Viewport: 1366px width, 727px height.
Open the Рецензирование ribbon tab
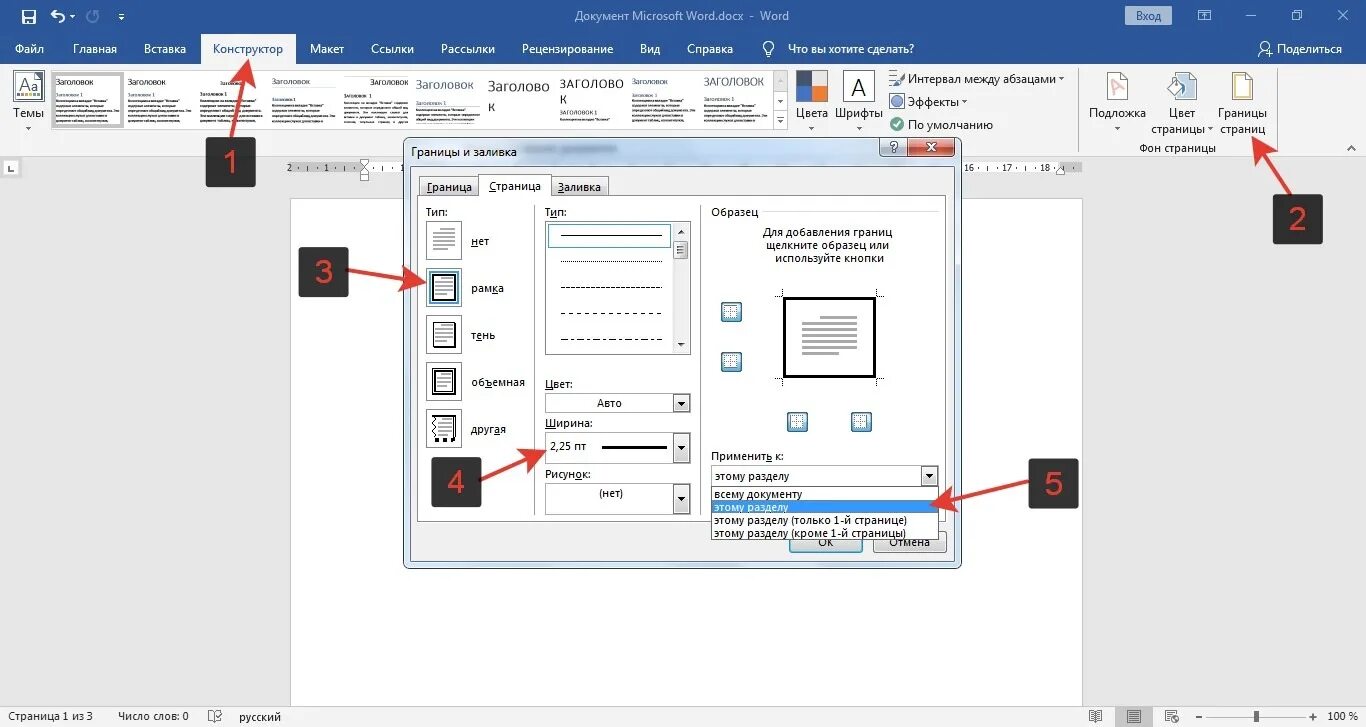coord(568,49)
